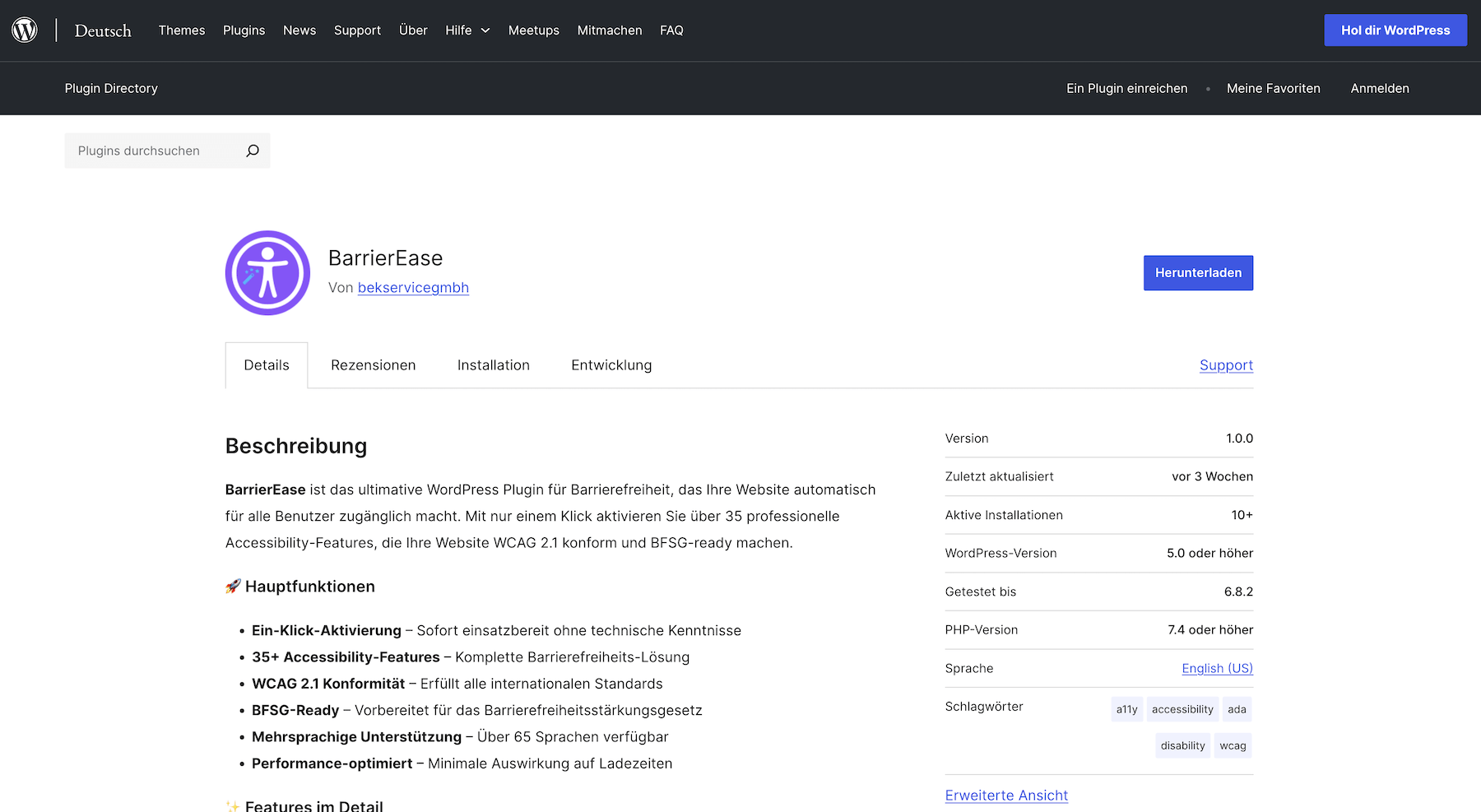Click the 'Ein-Klick-Aktivierung' list item
The image size is (1481, 812).
[496, 630]
